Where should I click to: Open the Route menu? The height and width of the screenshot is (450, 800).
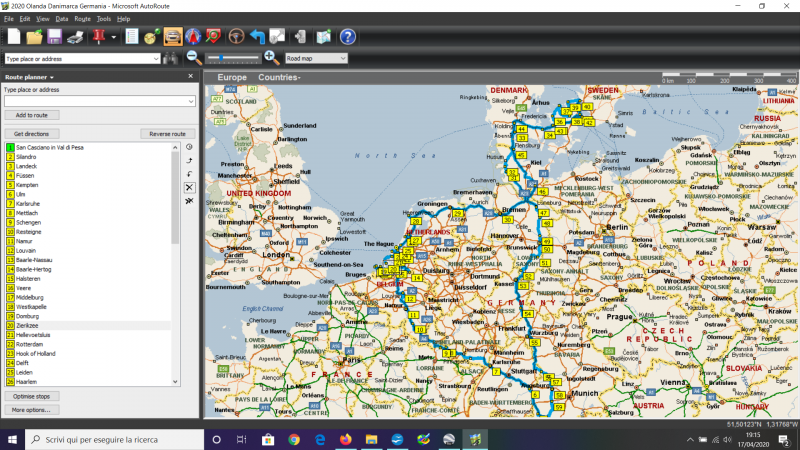tap(82, 18)
